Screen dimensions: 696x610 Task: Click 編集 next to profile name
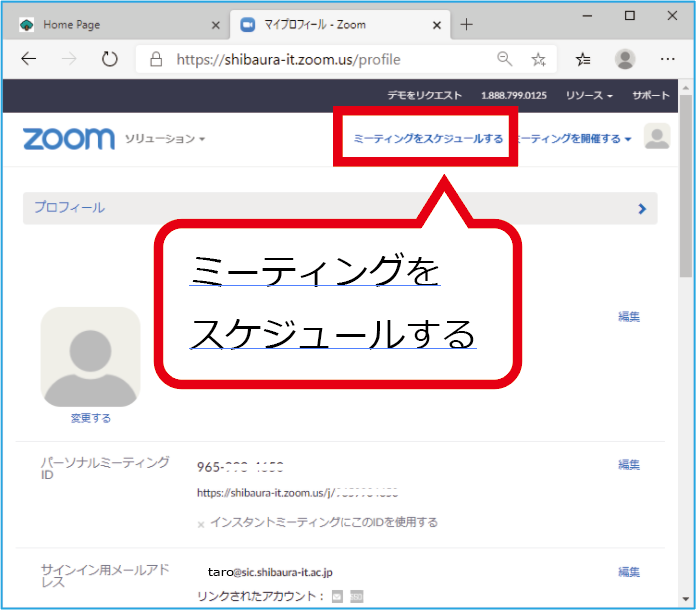click(x=629, y=317)
